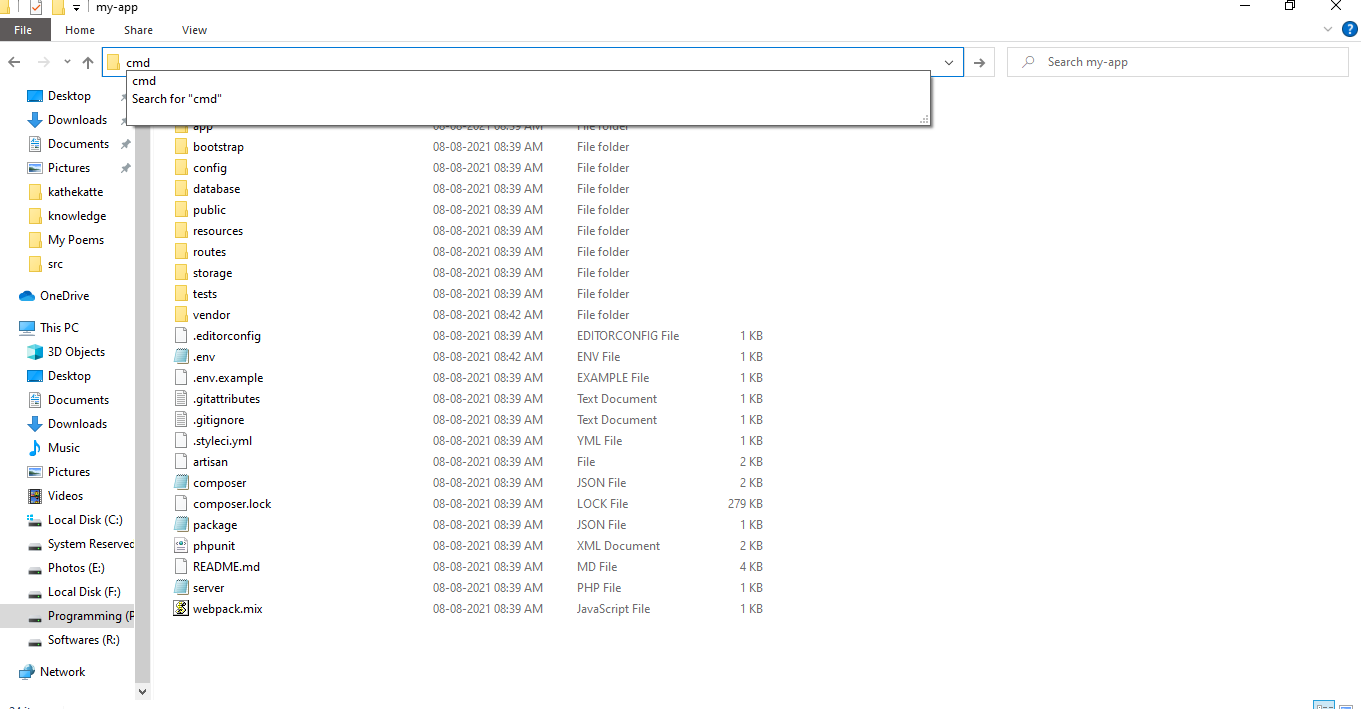
Task: Select the phpunit XML file icon
Action: 181,546
